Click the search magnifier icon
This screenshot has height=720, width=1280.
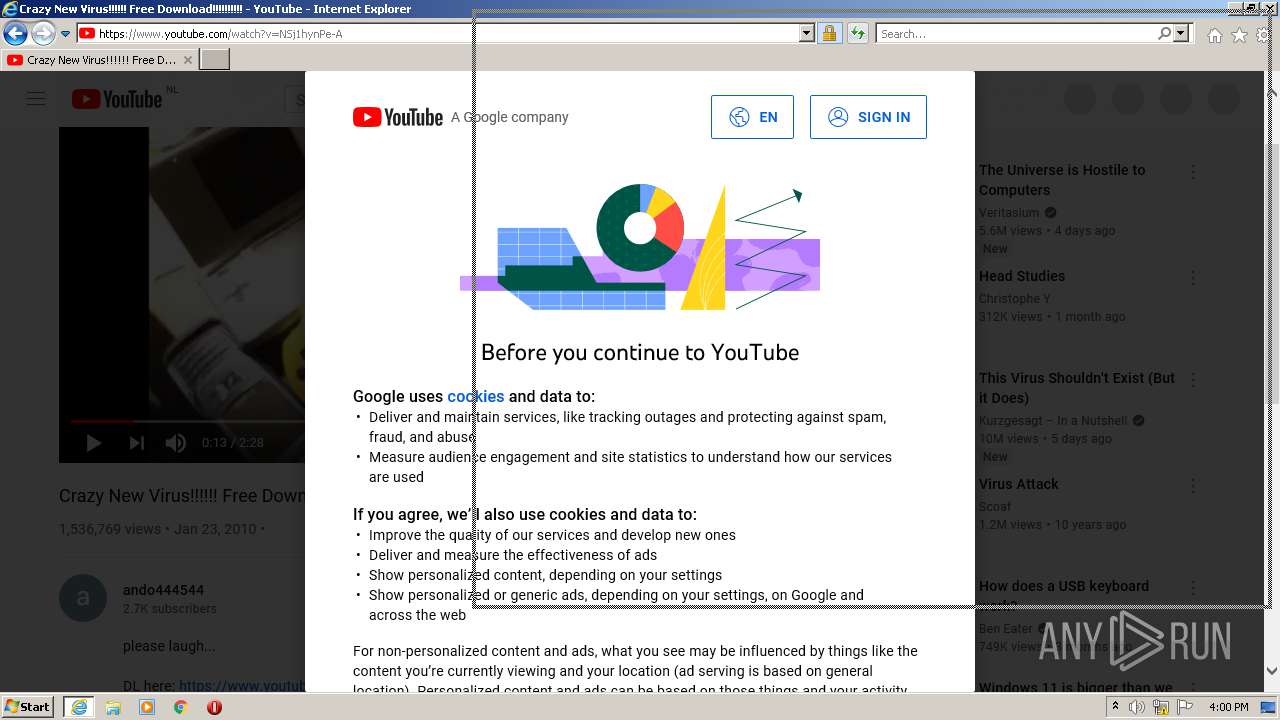1164,34
